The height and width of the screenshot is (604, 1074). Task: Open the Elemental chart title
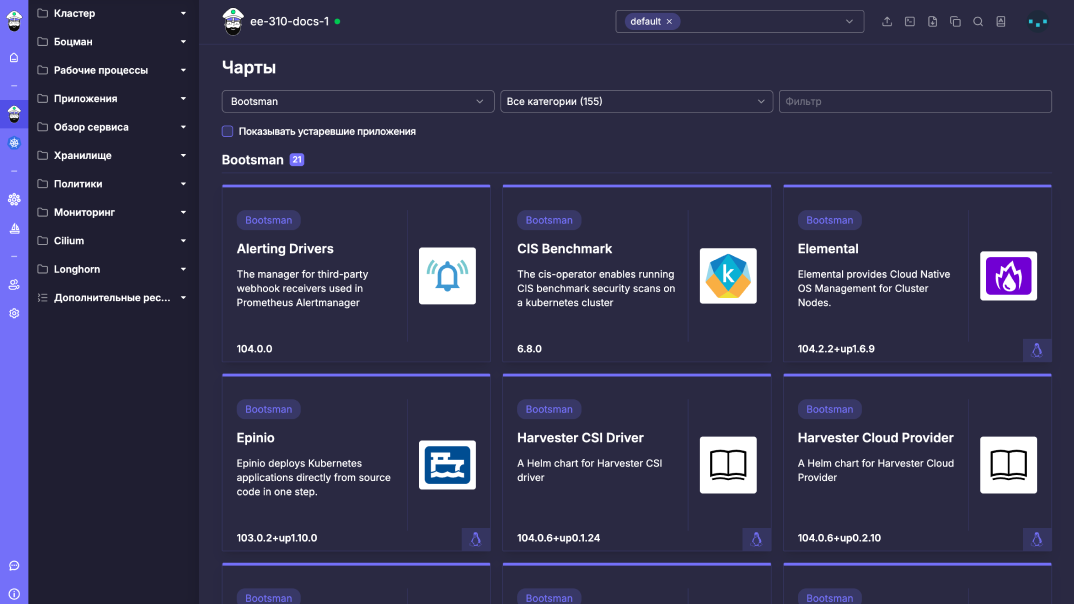(827, 249)
